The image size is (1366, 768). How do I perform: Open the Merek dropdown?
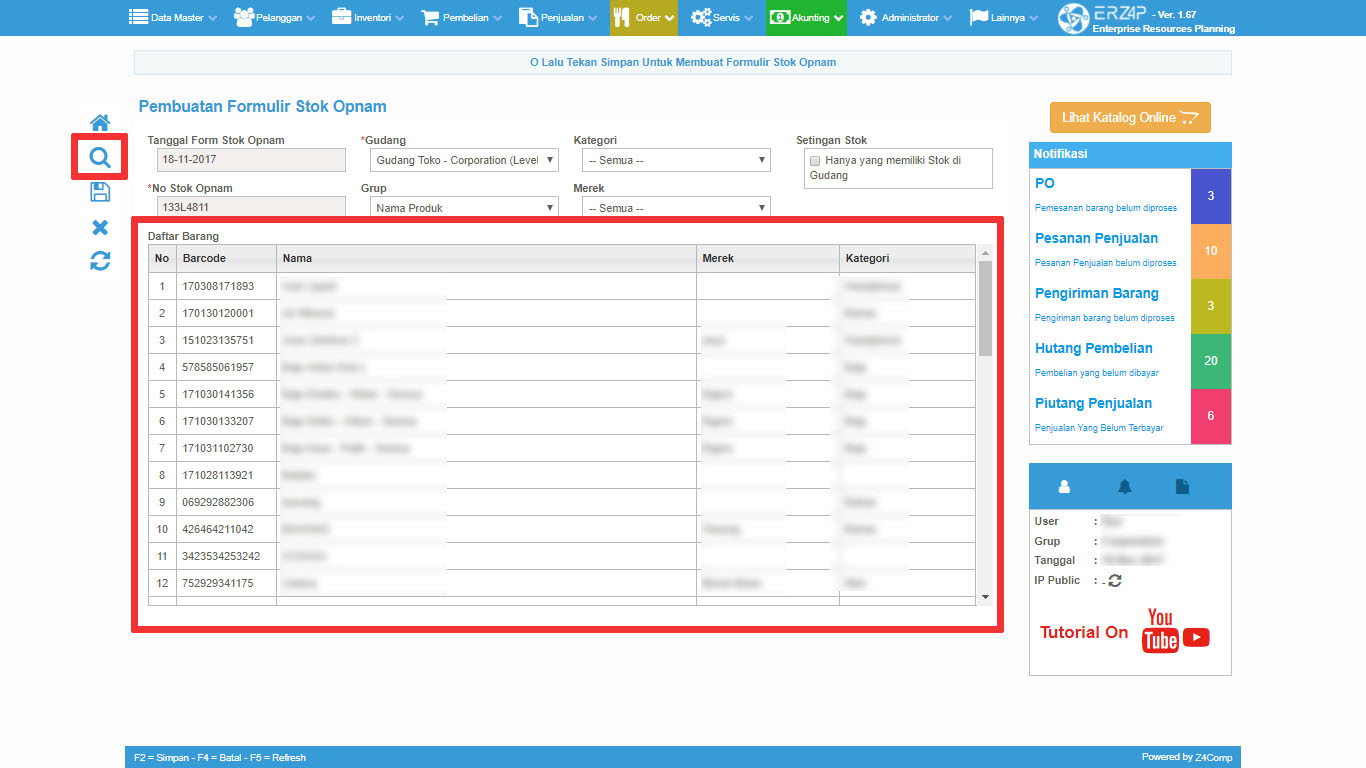click(676, 208)
